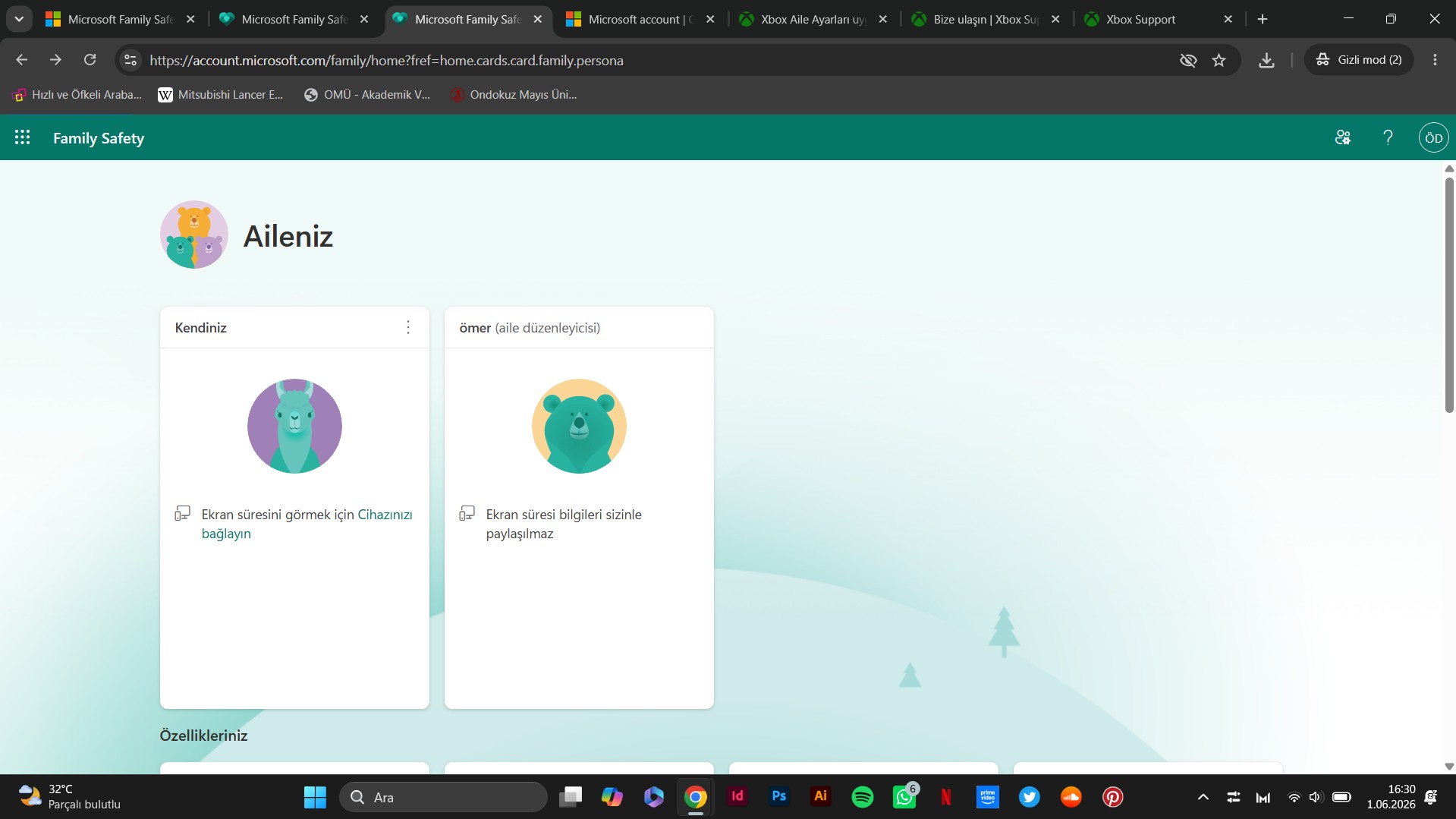
Task: Open the Ondokuz Mayıs Üni bookmark
Action: pyautogui.click(x=514, y=95)
